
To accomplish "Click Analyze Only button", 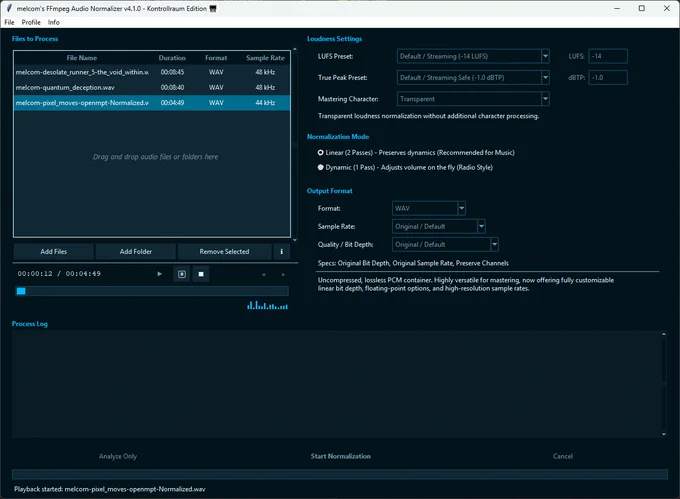I will click(118, 456).
